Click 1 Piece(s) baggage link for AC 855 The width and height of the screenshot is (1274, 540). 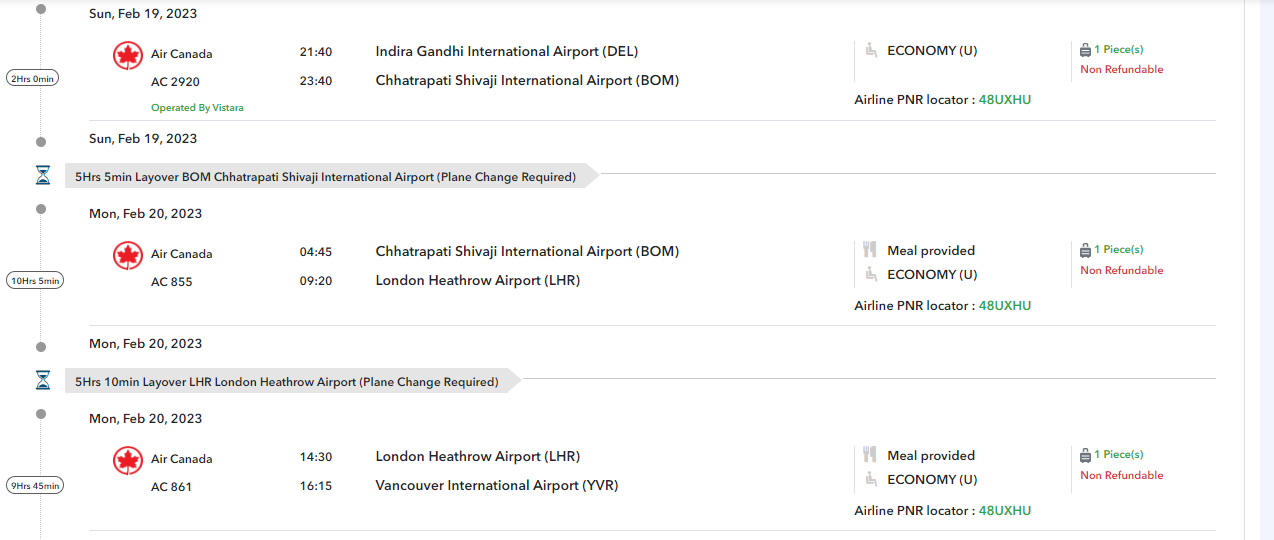click(1118, 250)
